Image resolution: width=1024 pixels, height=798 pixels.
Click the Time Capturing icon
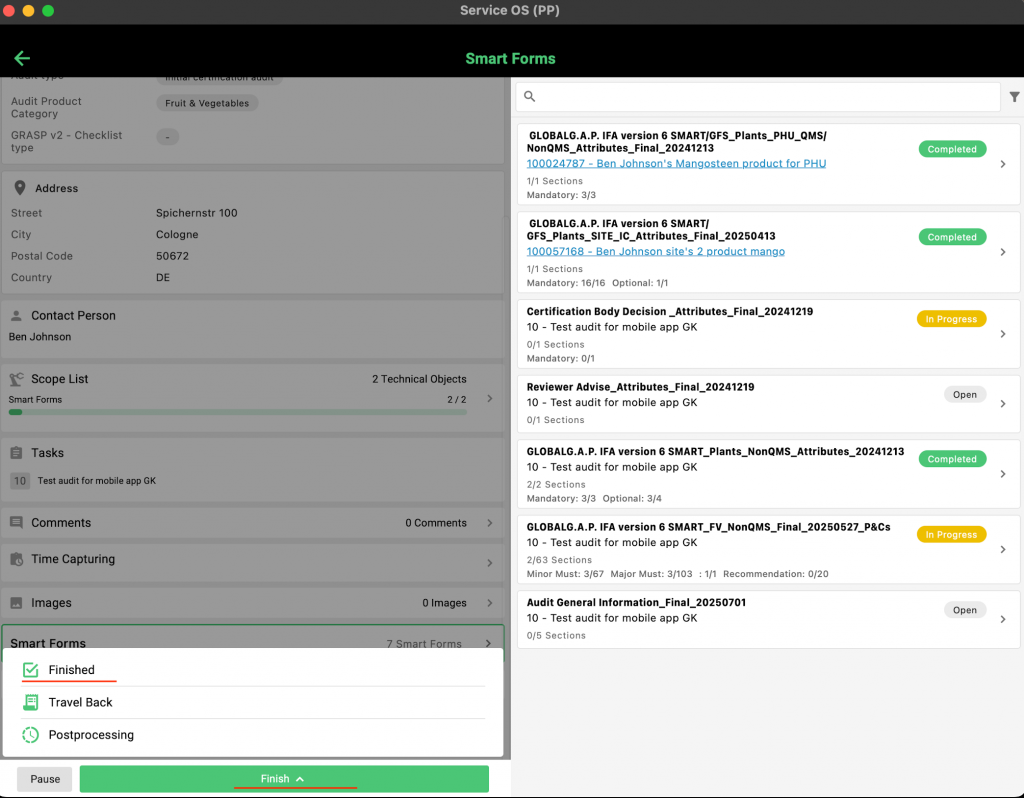click(x=17, y=560)
